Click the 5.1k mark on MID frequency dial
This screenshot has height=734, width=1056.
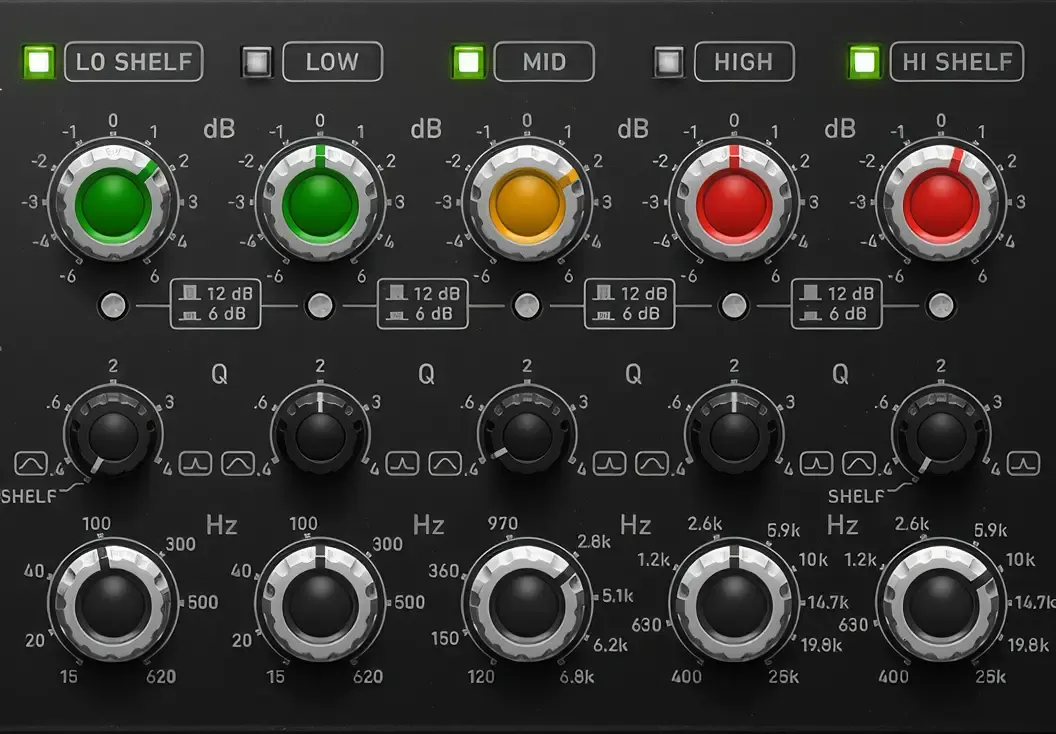(x=618, y=596)
